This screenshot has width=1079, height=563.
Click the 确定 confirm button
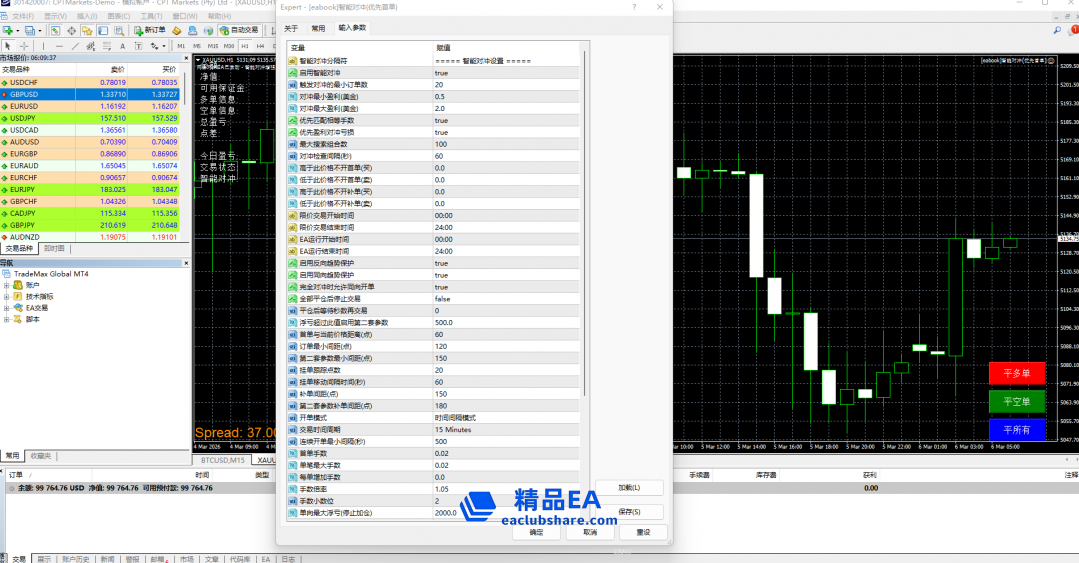(x=536, y=533)
